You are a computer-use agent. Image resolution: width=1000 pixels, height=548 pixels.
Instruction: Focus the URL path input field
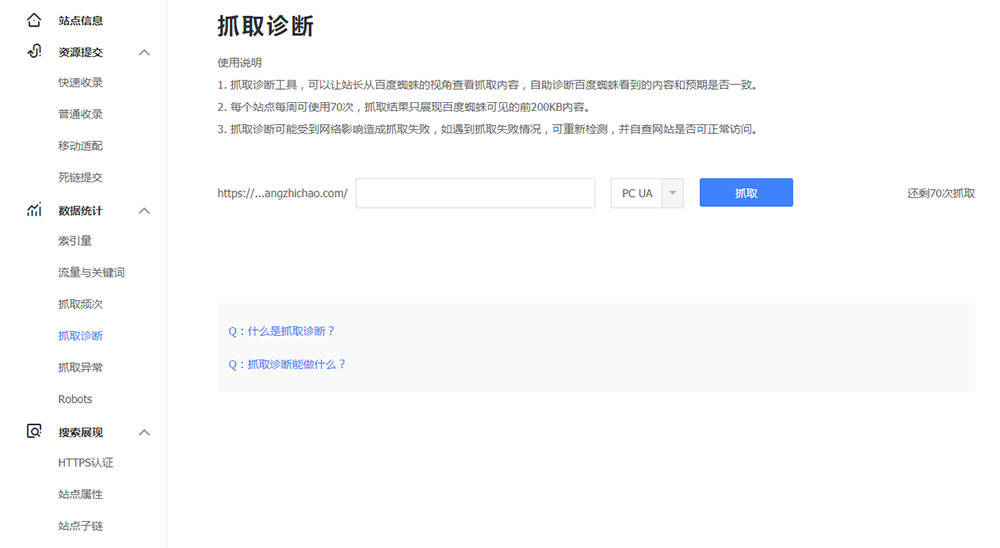pos(475,193)
